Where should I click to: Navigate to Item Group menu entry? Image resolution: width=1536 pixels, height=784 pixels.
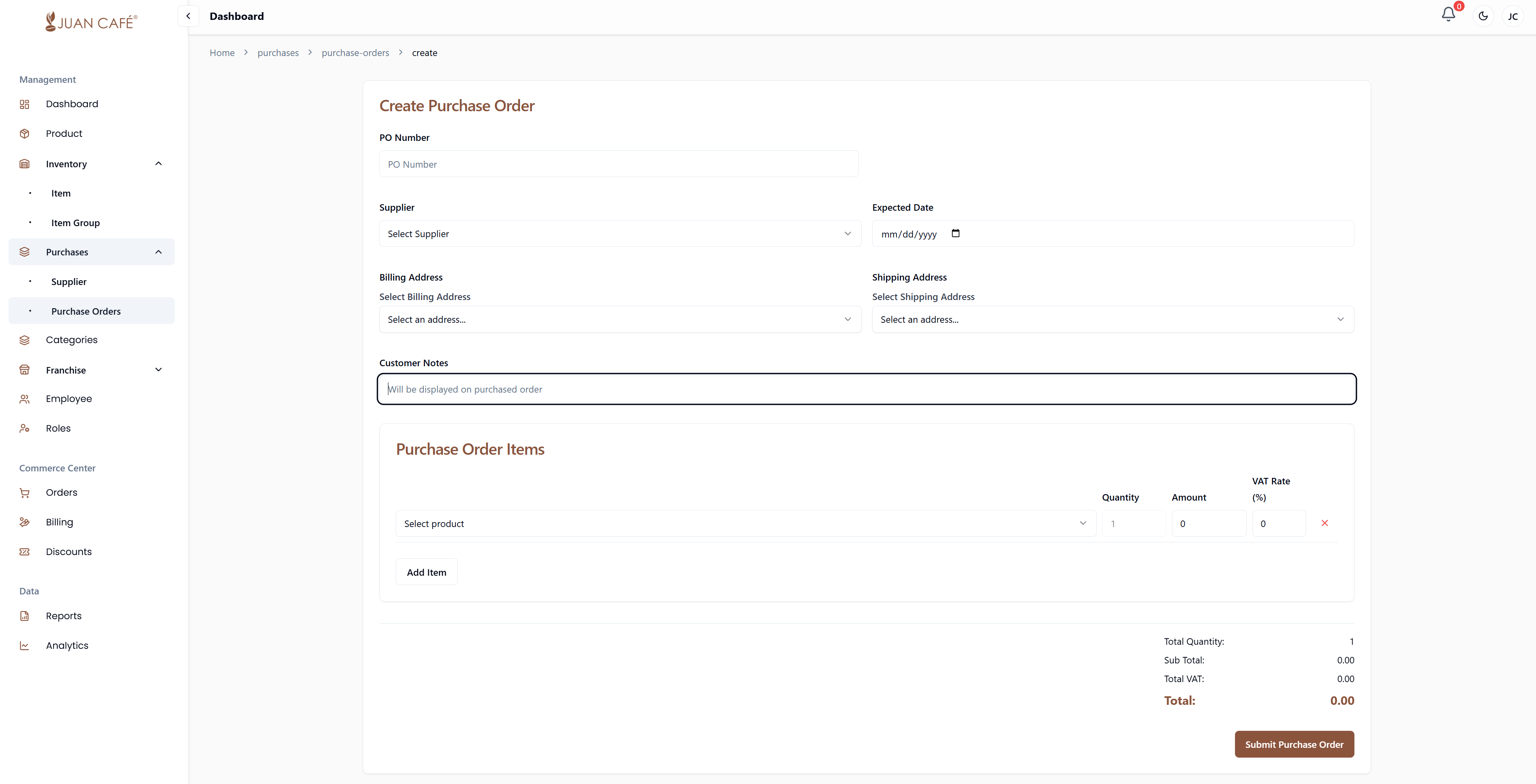point(75,223)
